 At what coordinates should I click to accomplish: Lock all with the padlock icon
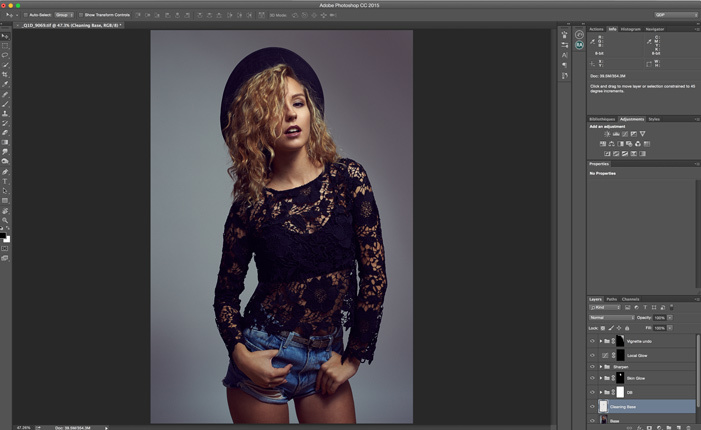click(627, 328)
